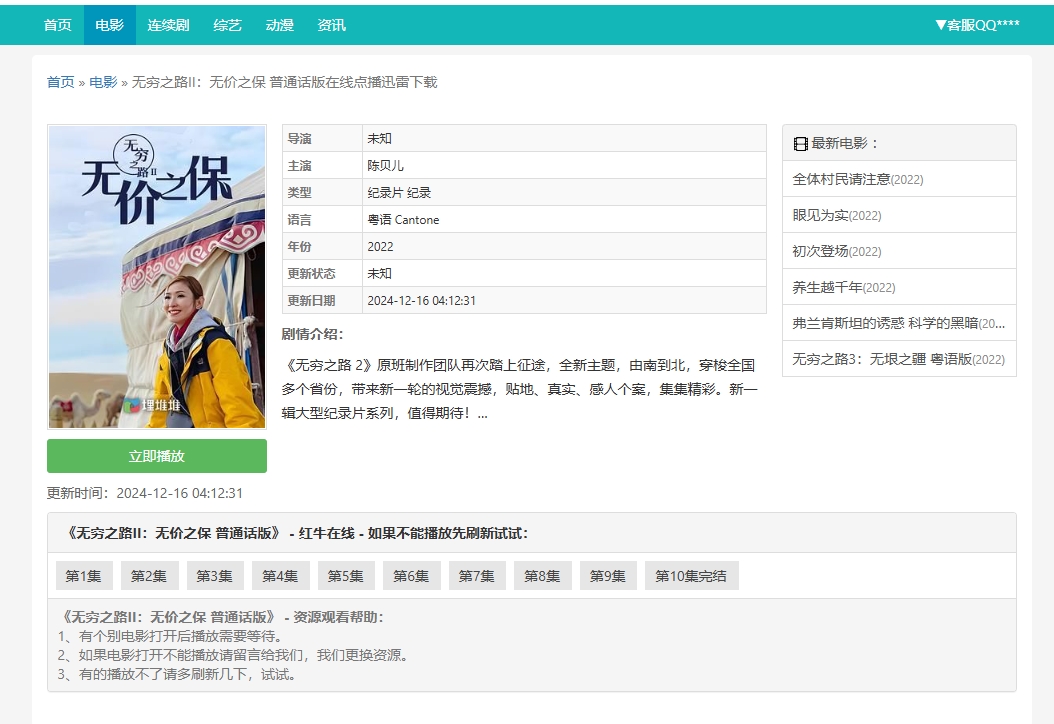Open 弗兰肯斯坦的诱惑 科学的黑暗 link
The width and height of the screenshot is (1054, 724).
899,323
